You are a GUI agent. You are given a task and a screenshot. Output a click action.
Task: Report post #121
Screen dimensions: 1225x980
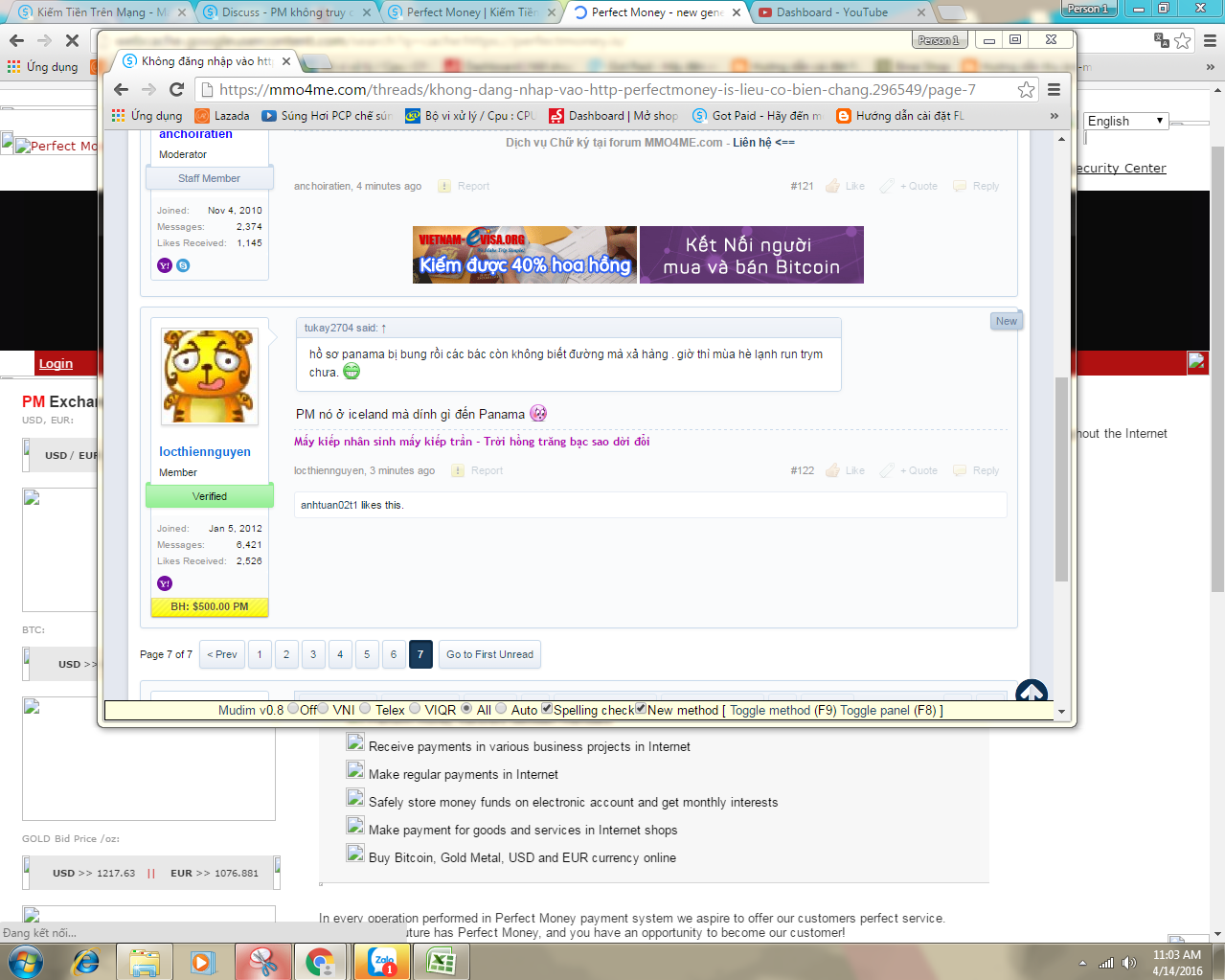[464, 186]
